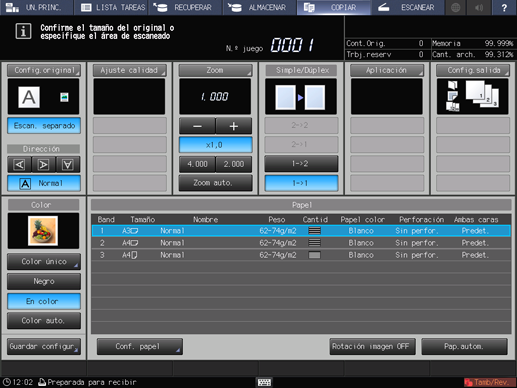This screenshot has width=517, height=388.
Task: Open help with the question mark
Action: pos(504,7)
